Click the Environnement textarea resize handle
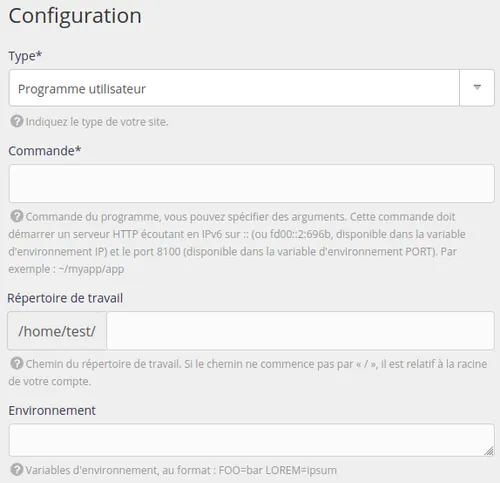 point(489,451)
